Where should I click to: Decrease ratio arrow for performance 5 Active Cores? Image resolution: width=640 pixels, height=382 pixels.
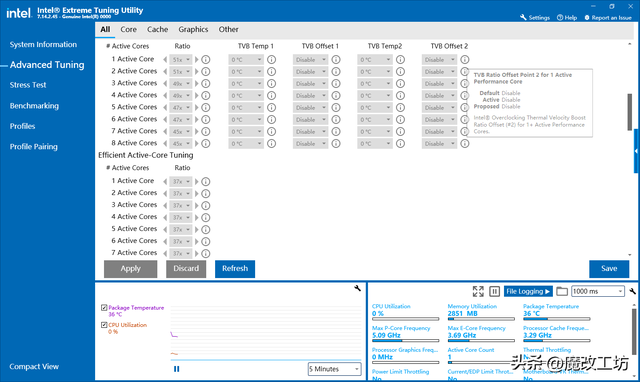coord(165,108)
